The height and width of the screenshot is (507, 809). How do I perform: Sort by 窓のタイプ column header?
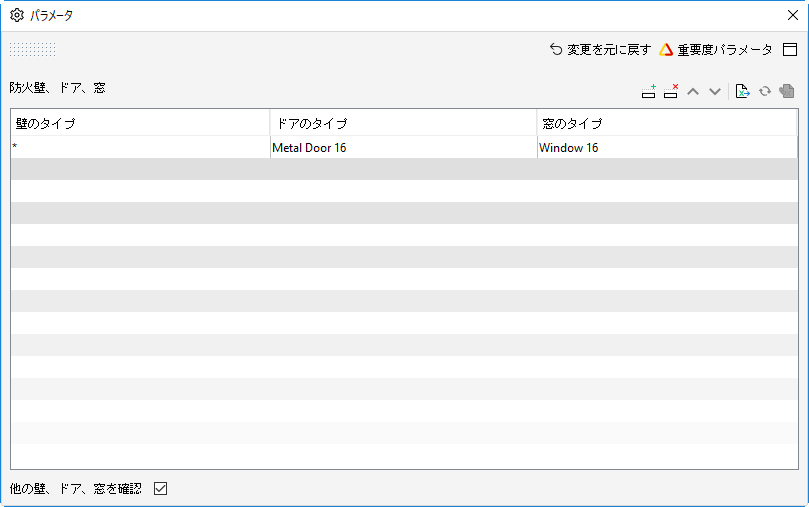pos(667,123)
